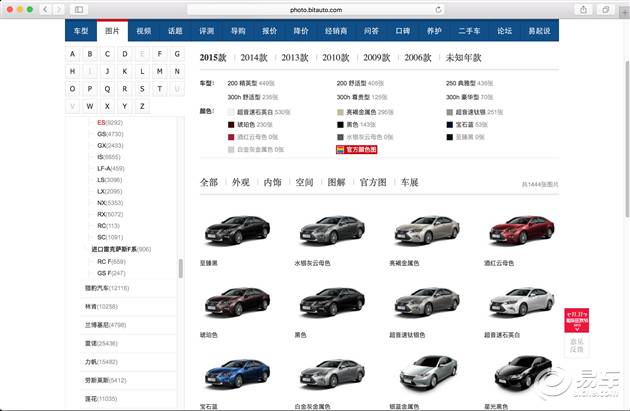Expand the 兰博基尼 brand
This screenshot has height=411, width=630.
point(105,325)
